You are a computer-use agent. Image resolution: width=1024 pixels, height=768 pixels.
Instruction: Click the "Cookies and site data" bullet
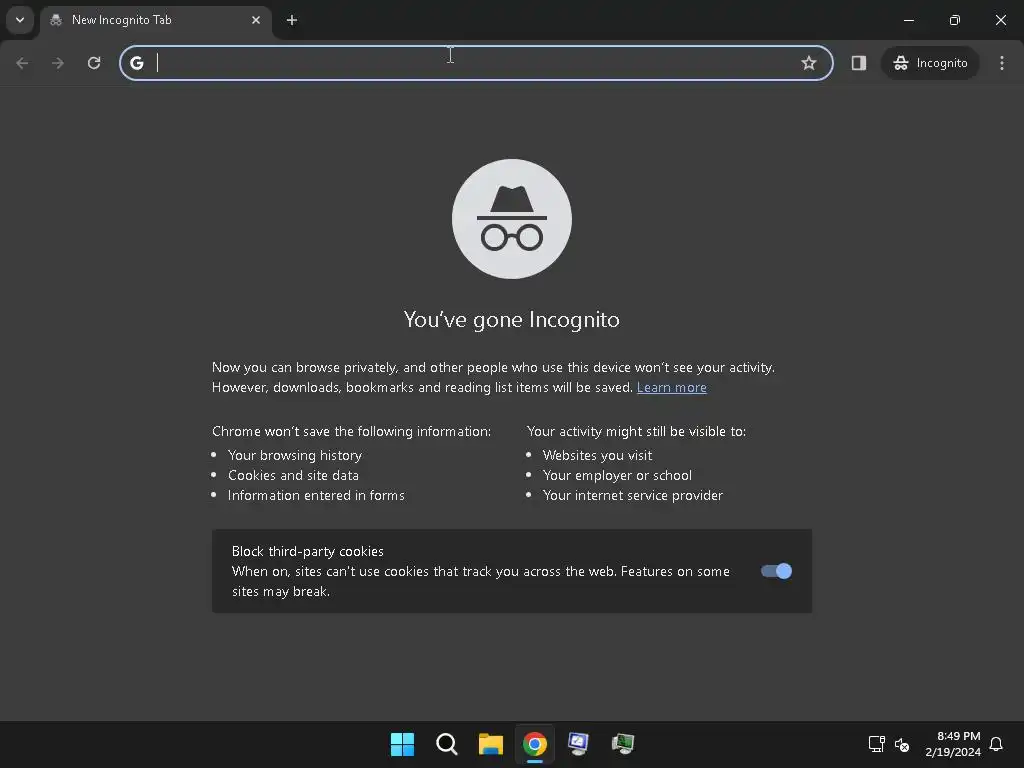(x=293, y=475)
